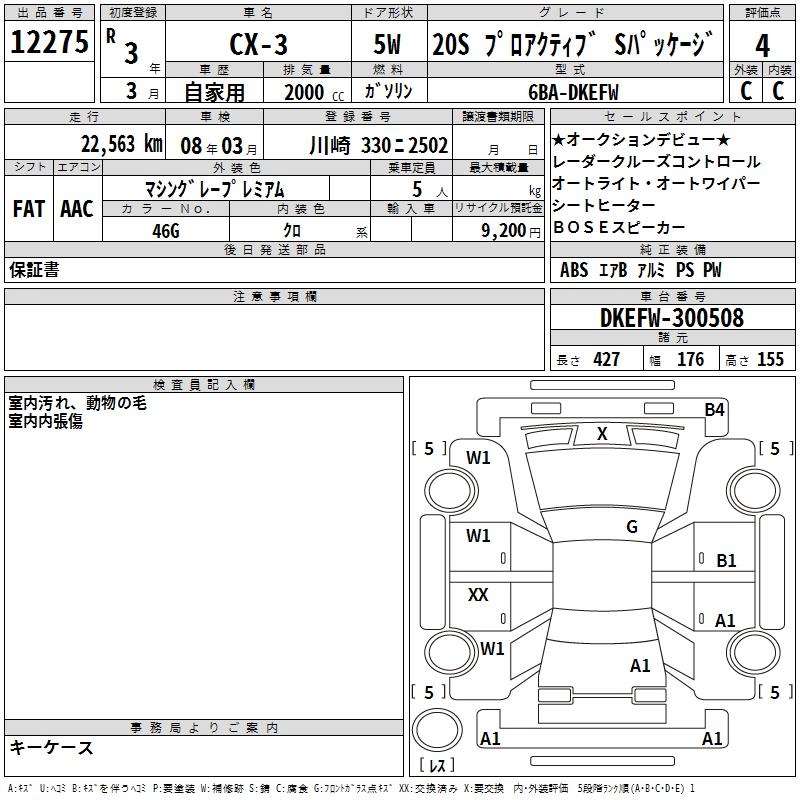Select mileage value 22,563 km

coord(122,144)
